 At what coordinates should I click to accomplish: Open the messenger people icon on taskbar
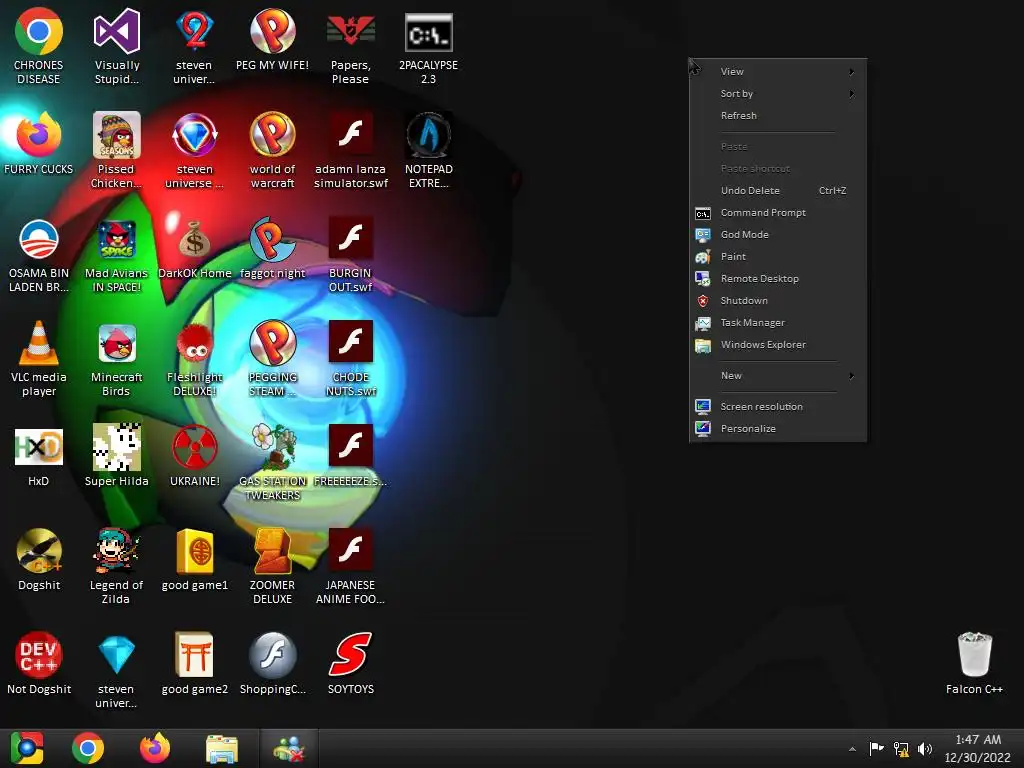289,748
